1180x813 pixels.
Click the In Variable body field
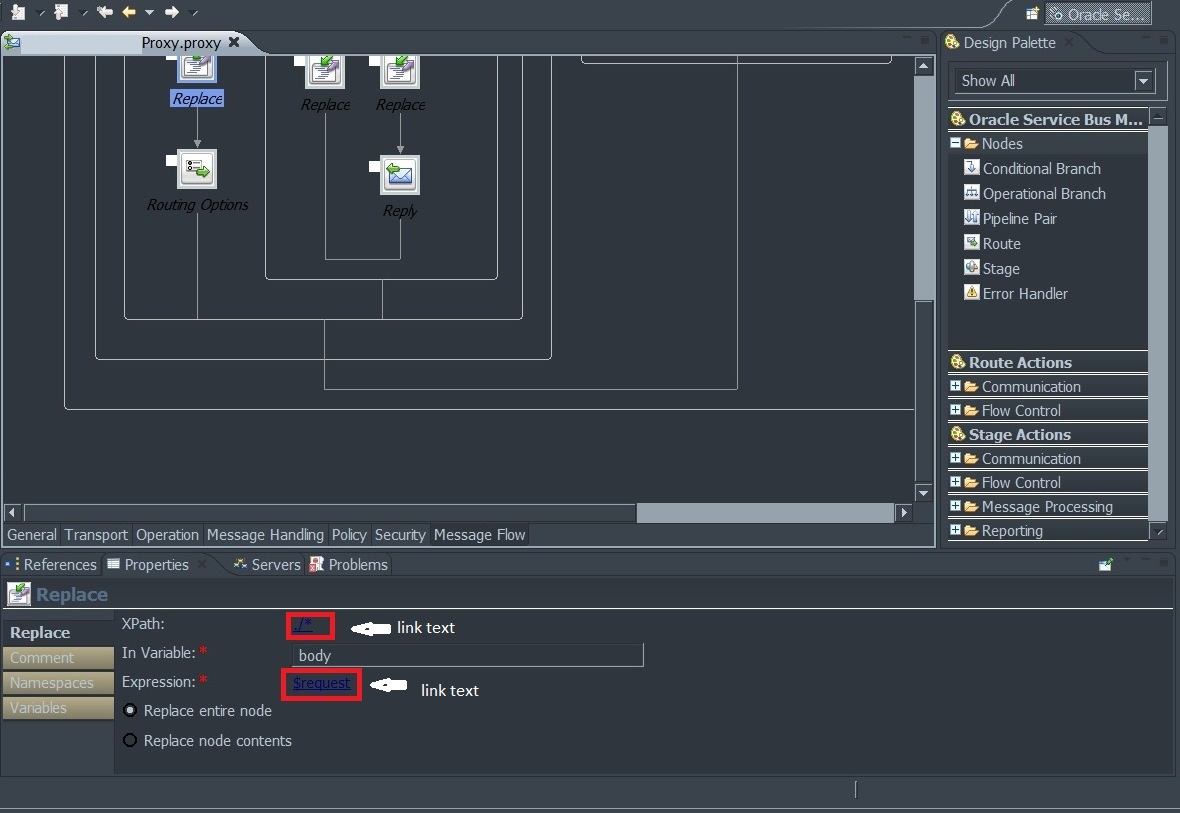pyautogui.click(x=467, y=655)
